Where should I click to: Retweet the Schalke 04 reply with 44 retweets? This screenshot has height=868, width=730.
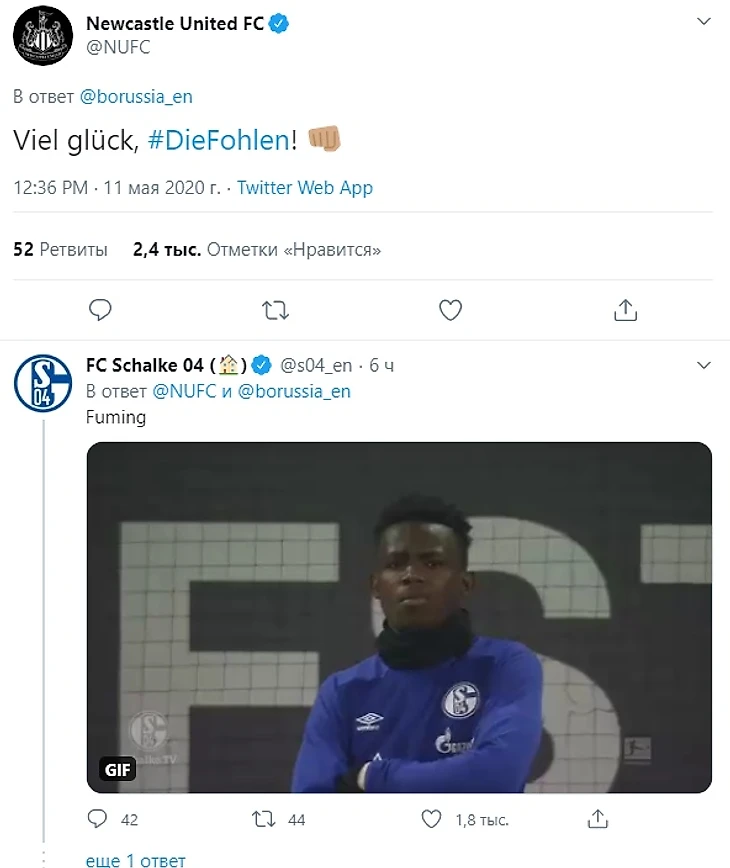[264, 820]
